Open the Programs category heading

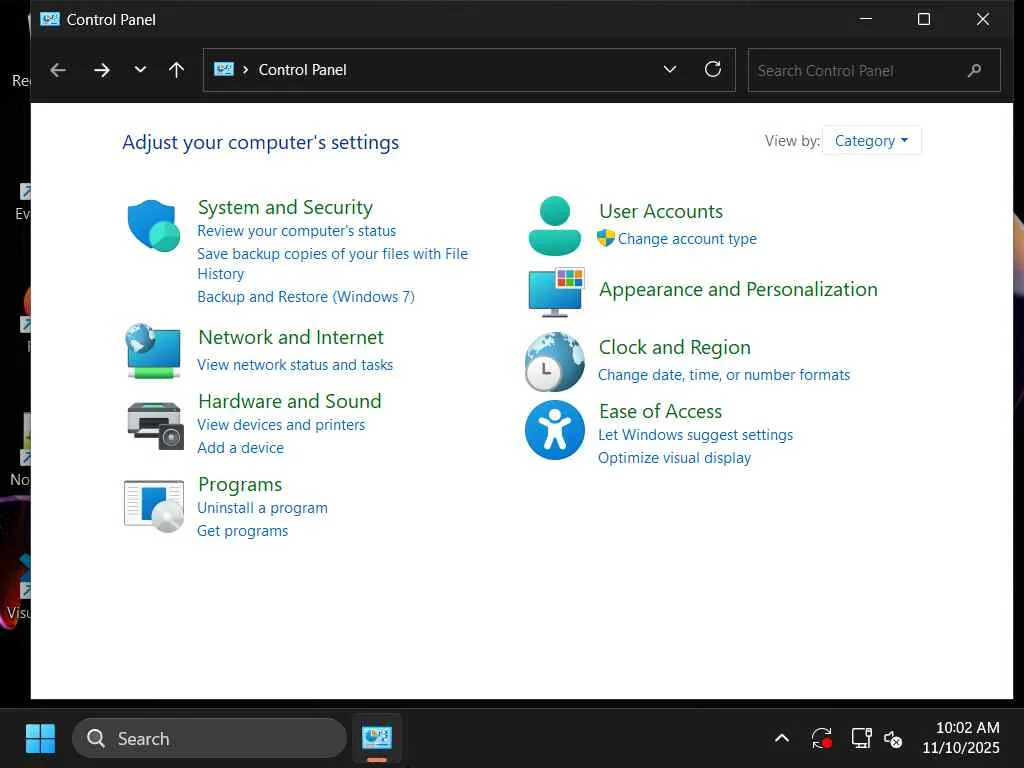coord(240,485)
